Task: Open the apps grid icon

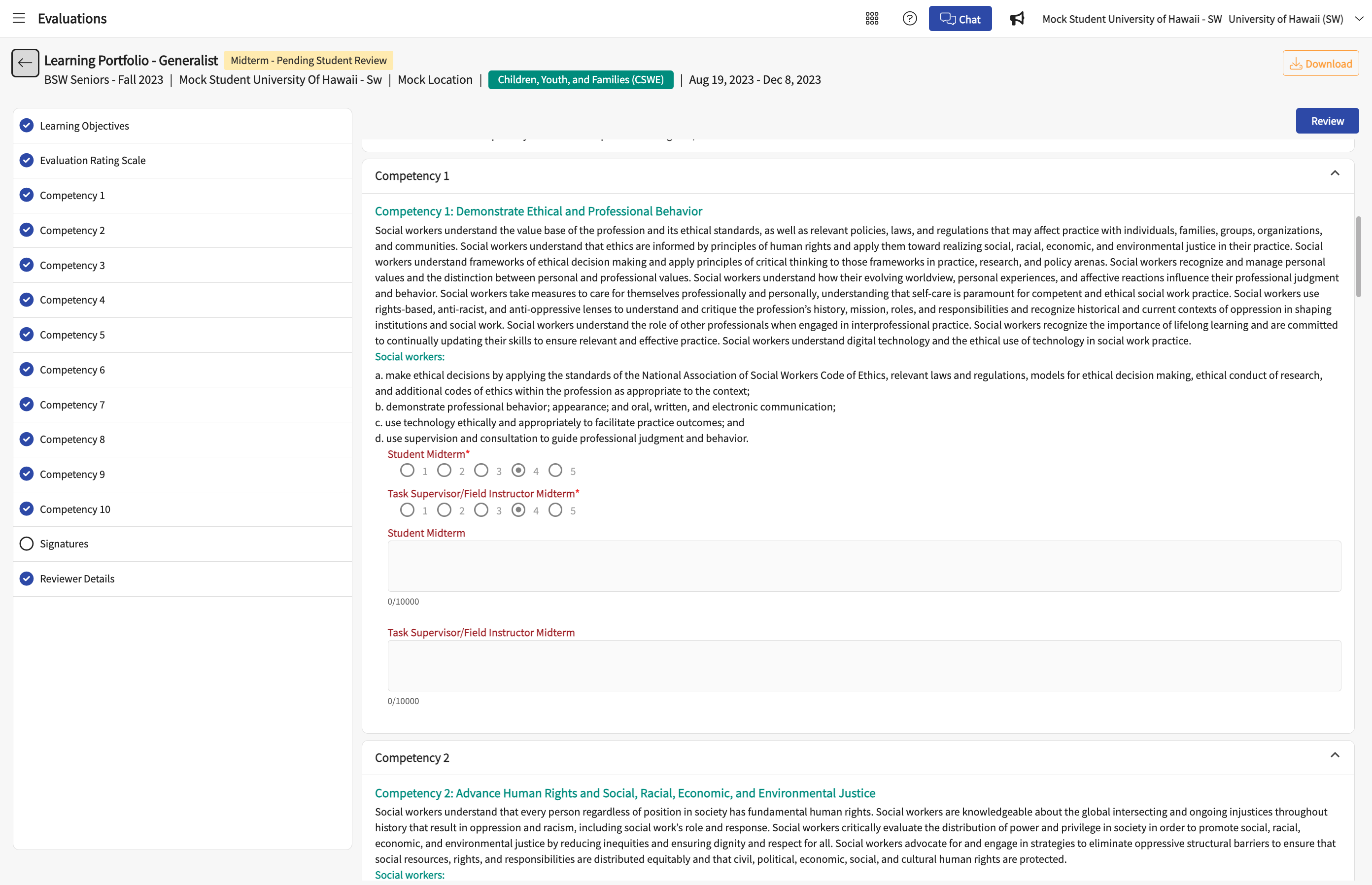Action: pos(872,18)
